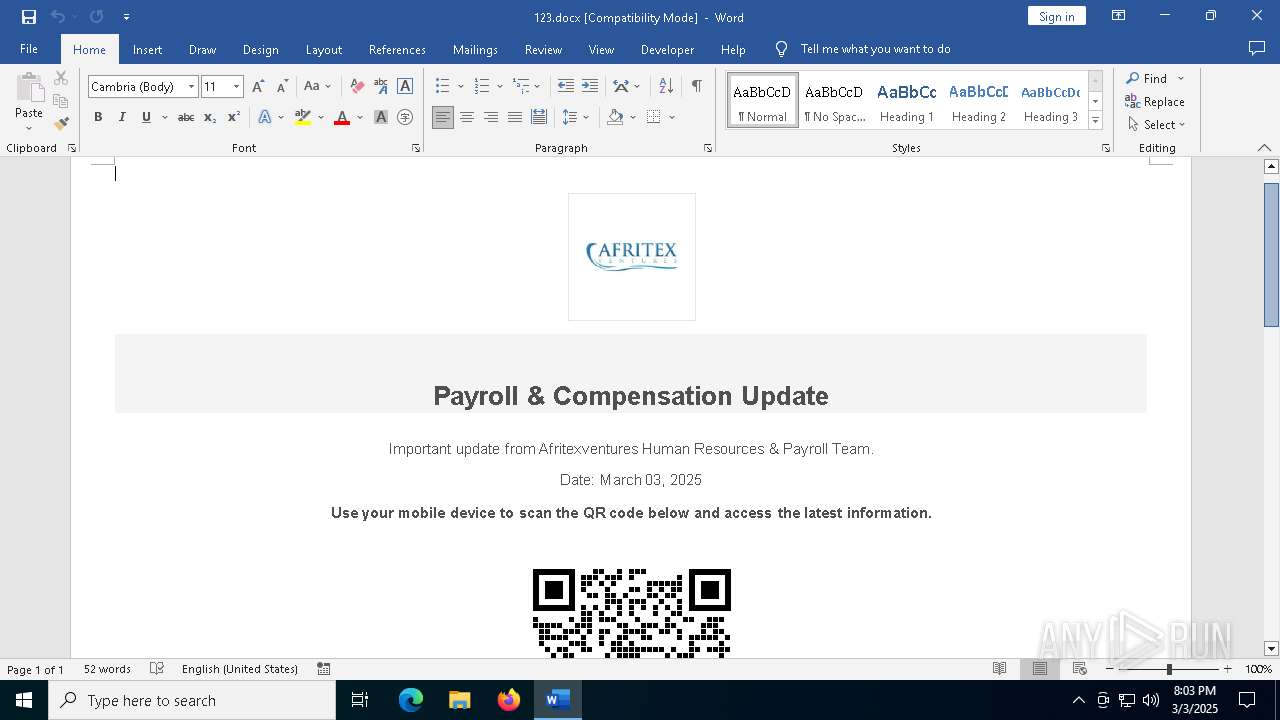Click the Undo arrow in Quick Access
The width and height of the screenshot is (1280, 720).
58,17
